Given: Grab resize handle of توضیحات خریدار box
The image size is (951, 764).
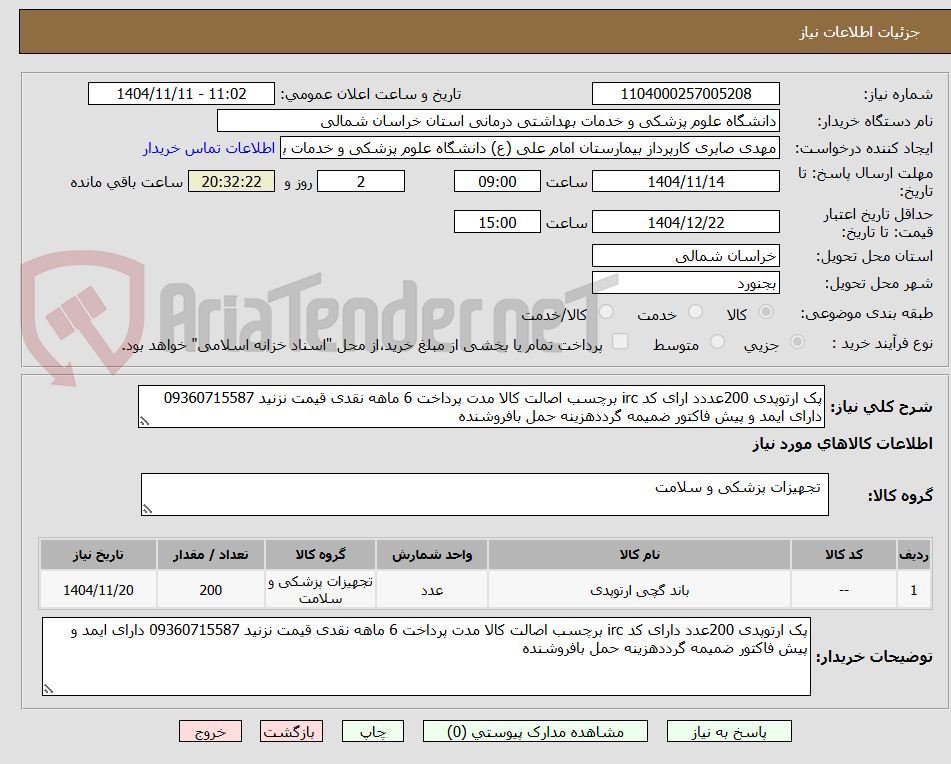Looking at the screenshot, I should tap(48, 689).
